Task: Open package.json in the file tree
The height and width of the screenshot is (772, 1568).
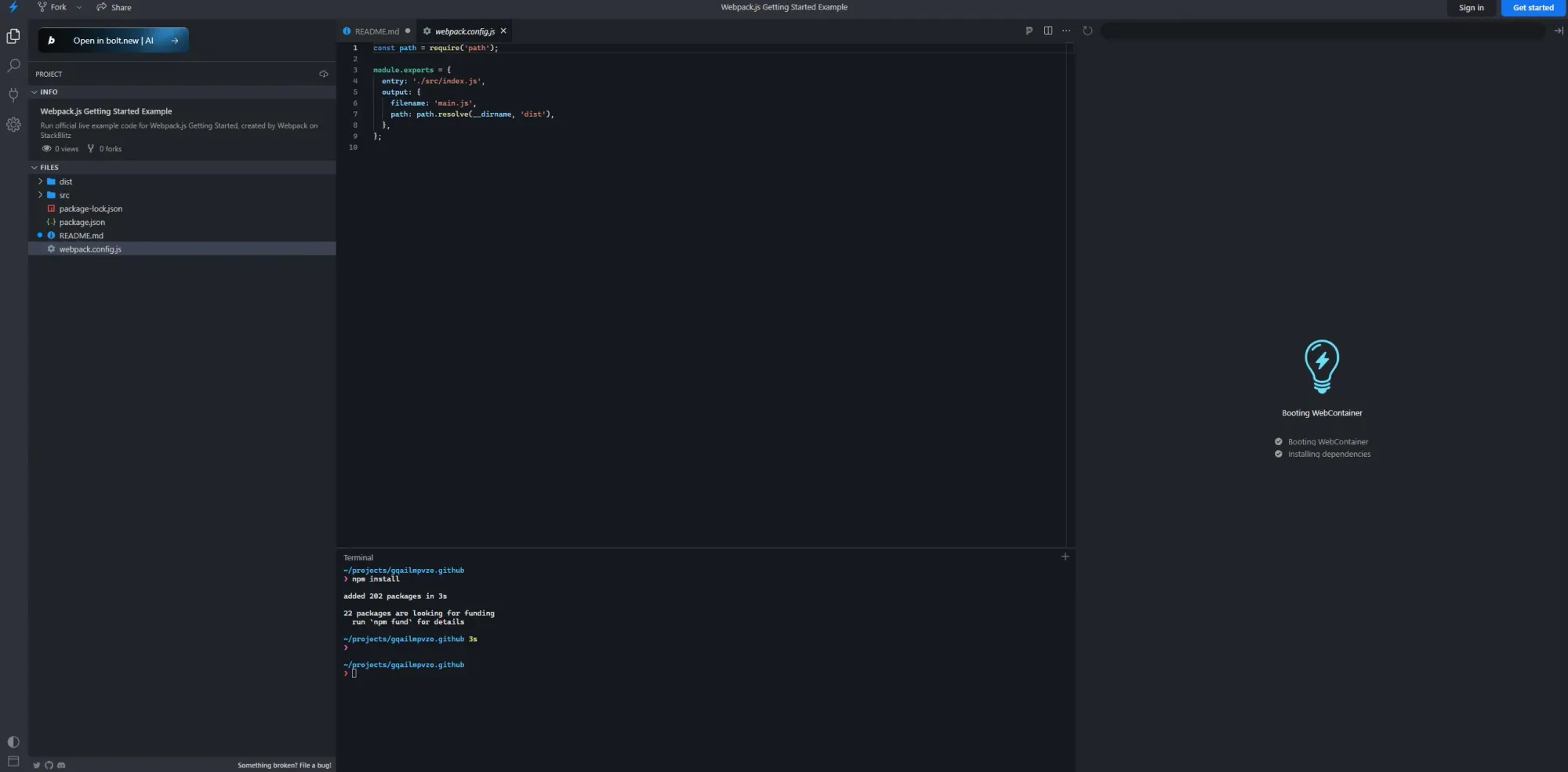Action: pyautogui.click(x=182, y=222)
